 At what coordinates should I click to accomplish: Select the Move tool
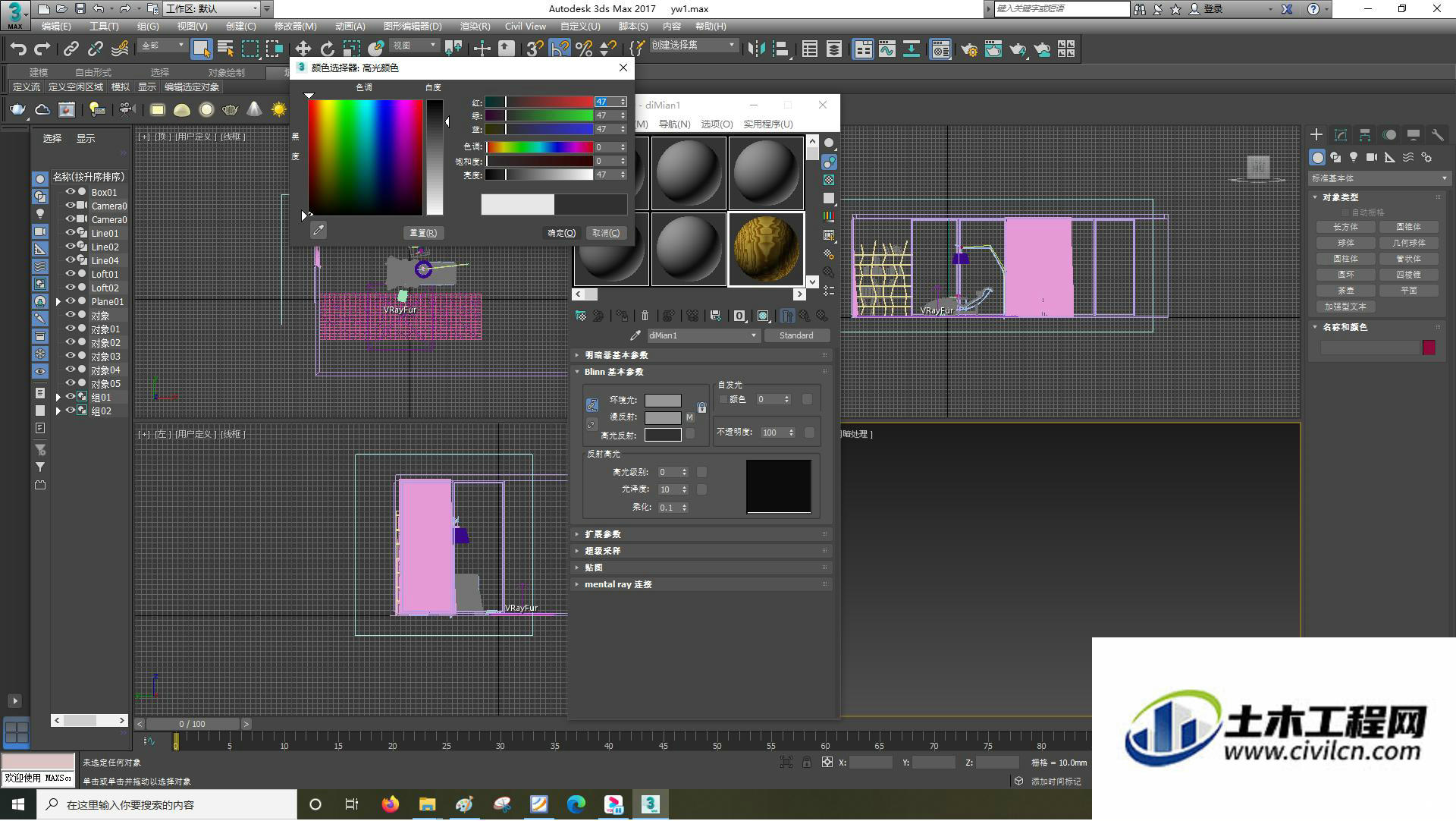(x=303, y=49)
